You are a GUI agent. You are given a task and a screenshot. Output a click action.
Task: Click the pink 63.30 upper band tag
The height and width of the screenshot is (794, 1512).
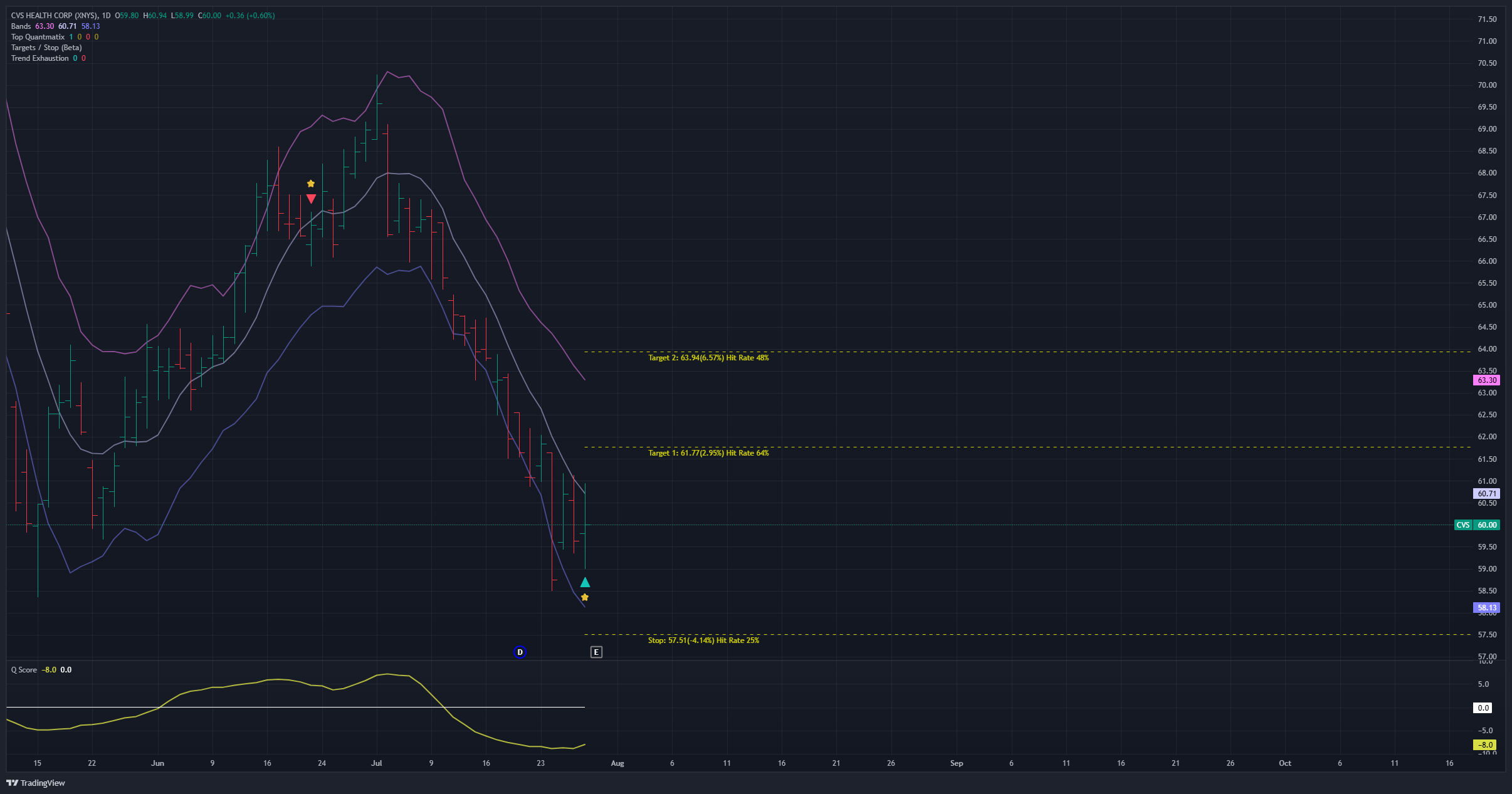click(x=1486, y=380)
